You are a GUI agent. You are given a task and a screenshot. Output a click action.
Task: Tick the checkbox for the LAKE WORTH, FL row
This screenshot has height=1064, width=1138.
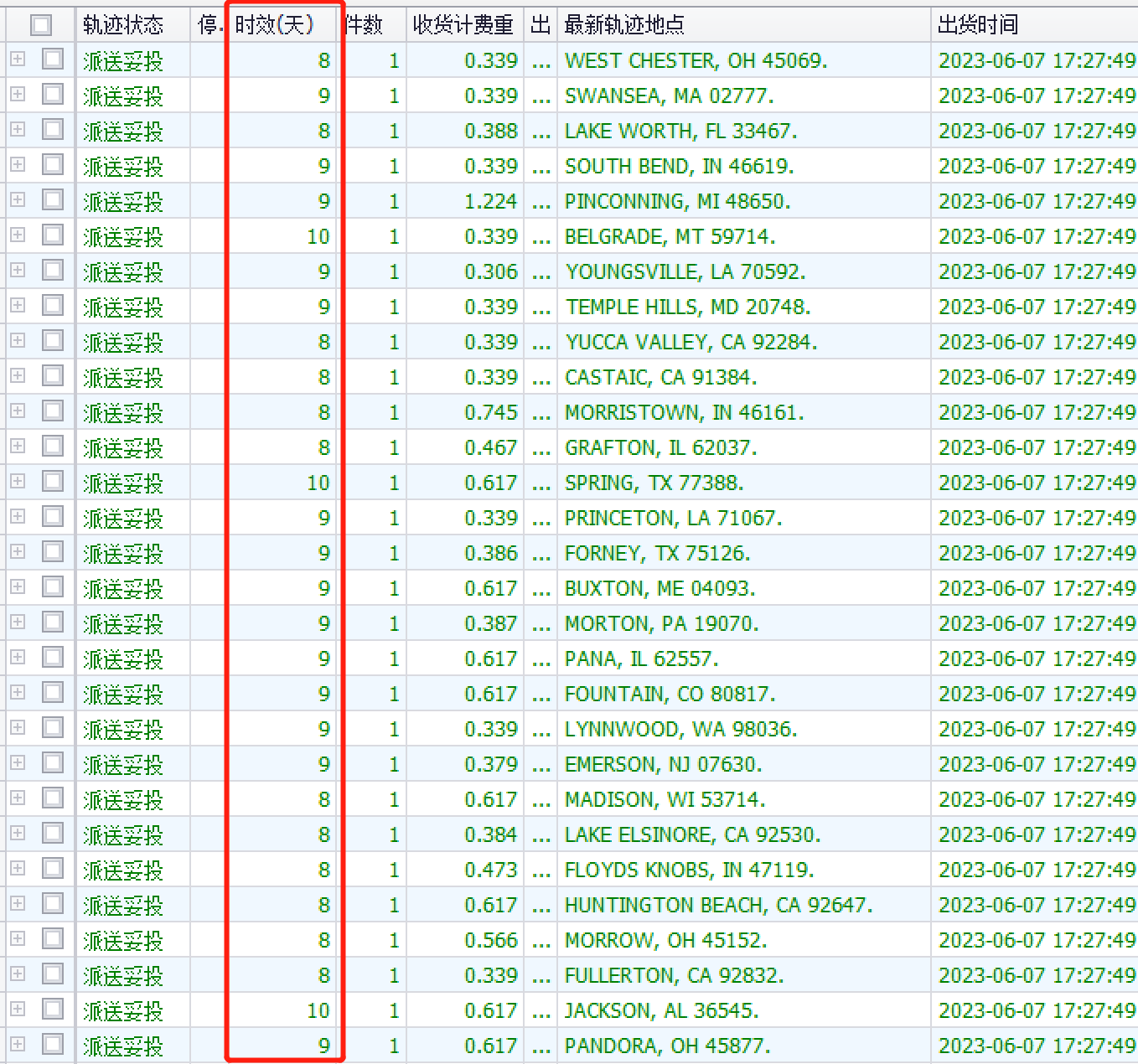click(53, 129)
